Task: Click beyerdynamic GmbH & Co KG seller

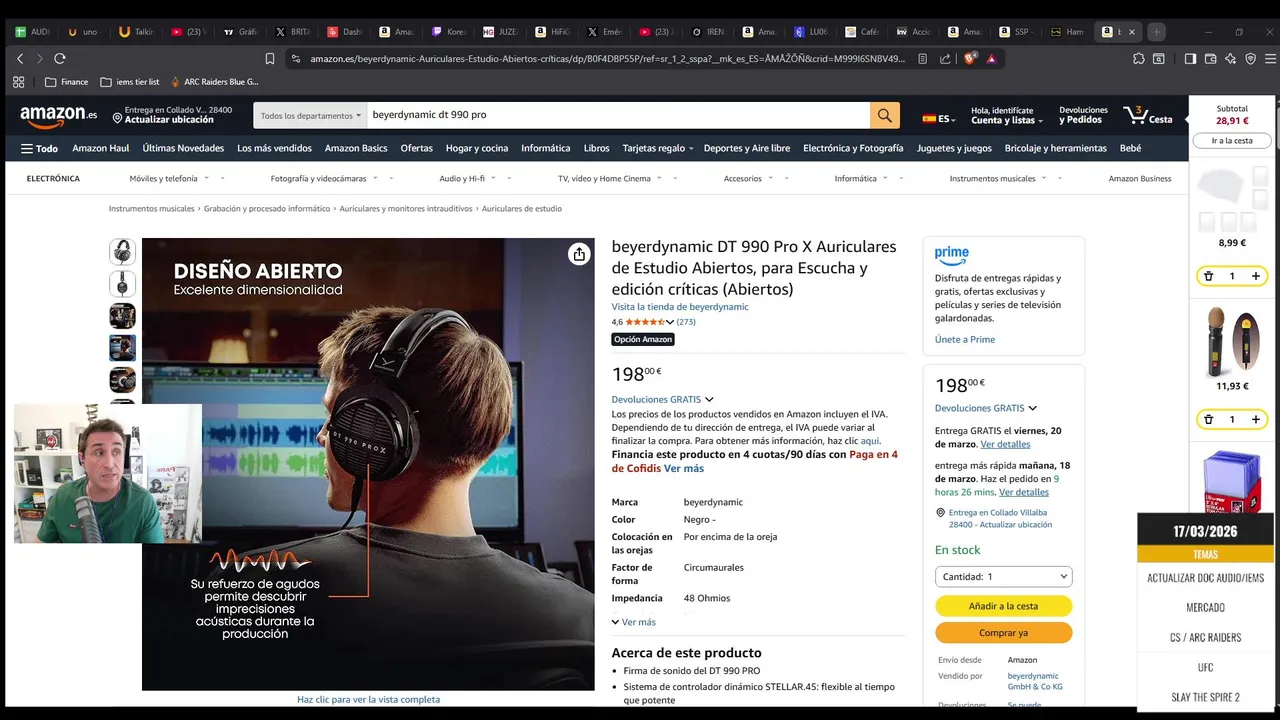Action: [x=1035, y=681]
